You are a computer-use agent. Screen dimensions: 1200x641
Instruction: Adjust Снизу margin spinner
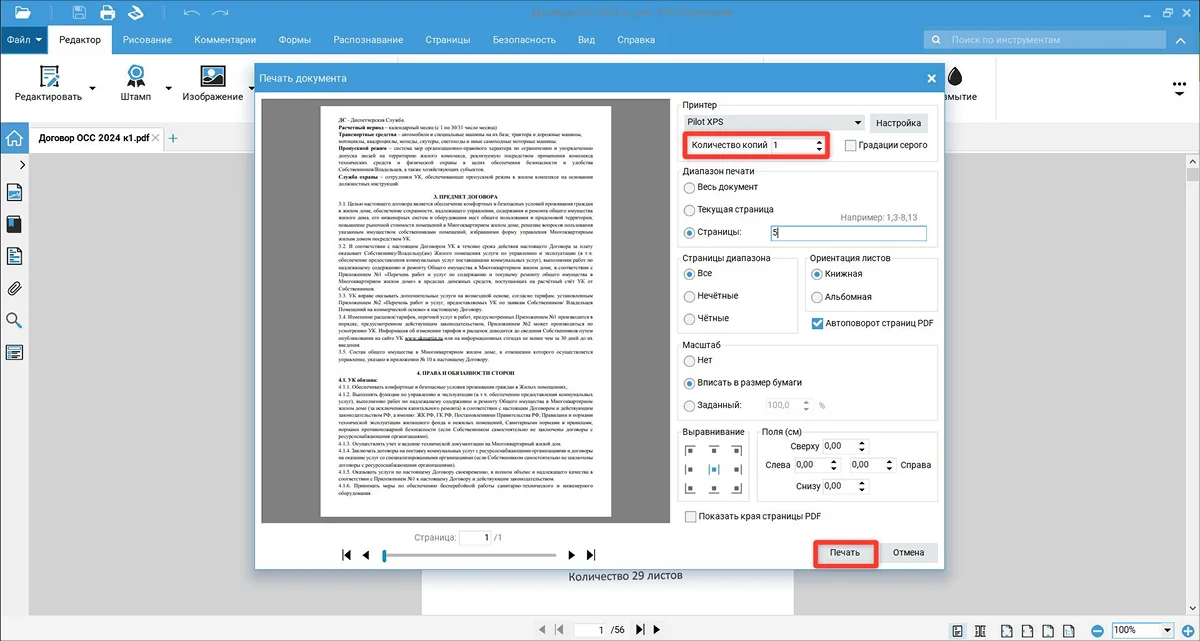[x=864, y=486]
